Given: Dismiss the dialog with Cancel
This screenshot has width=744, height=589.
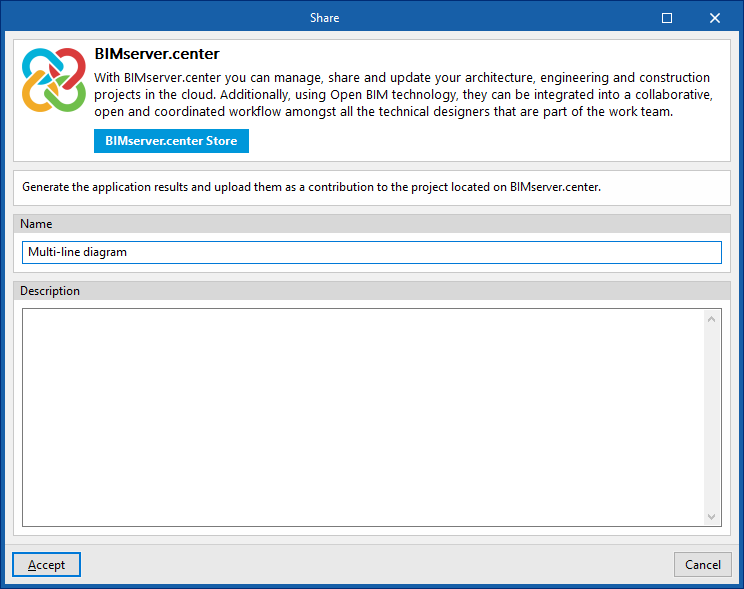Looking at the screenshot, I should point(702,564).
